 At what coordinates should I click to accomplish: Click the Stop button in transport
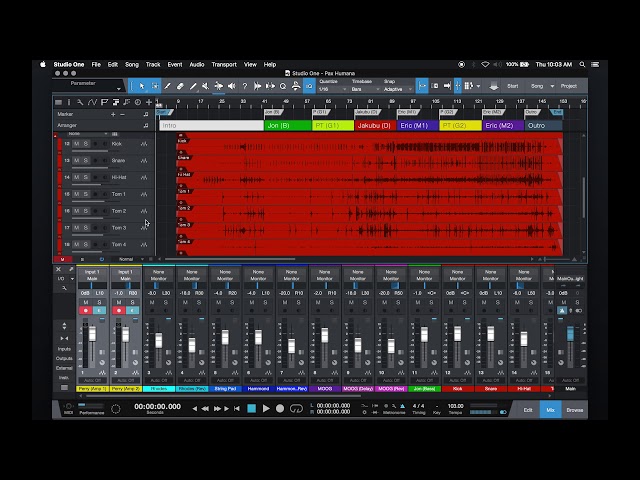click(x=251, y=408)
